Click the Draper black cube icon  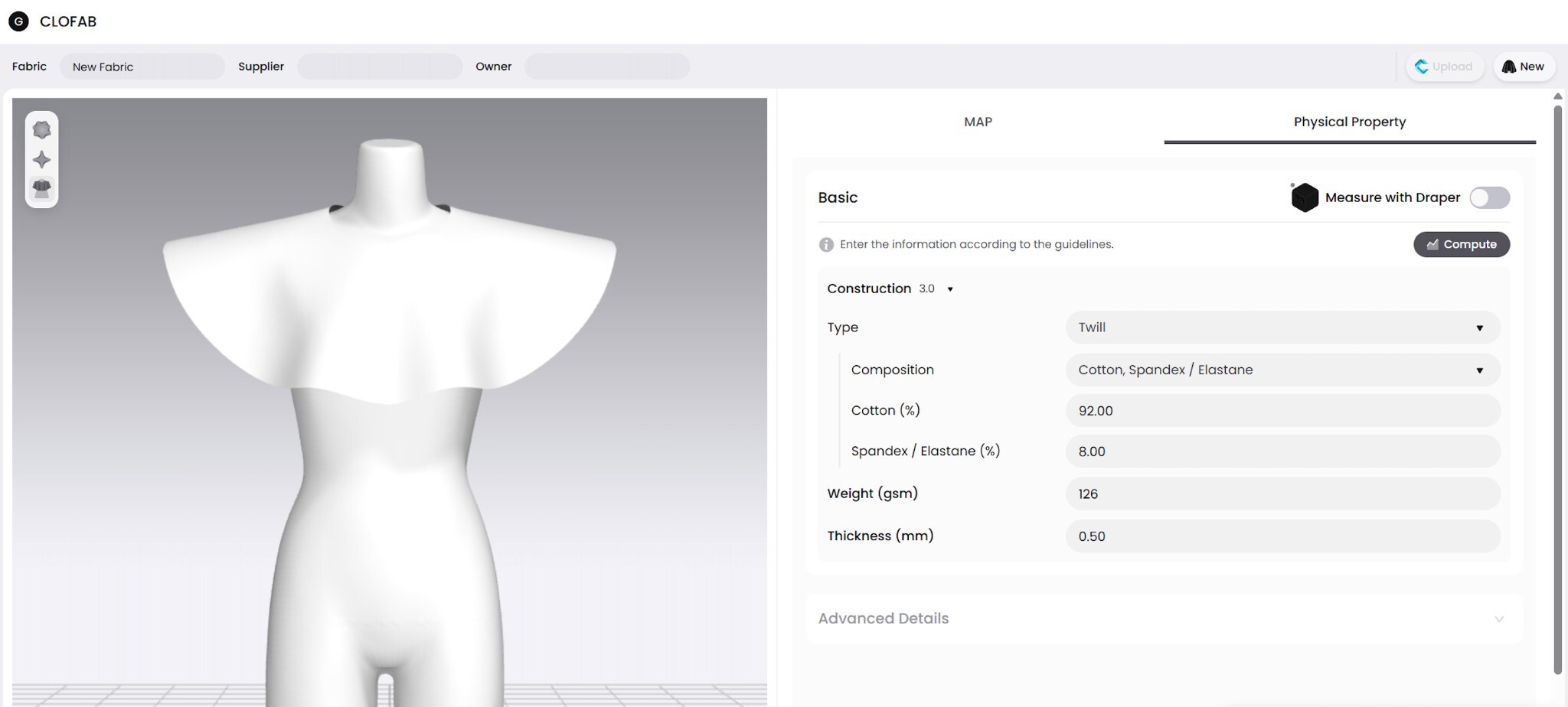point(1304,197)
